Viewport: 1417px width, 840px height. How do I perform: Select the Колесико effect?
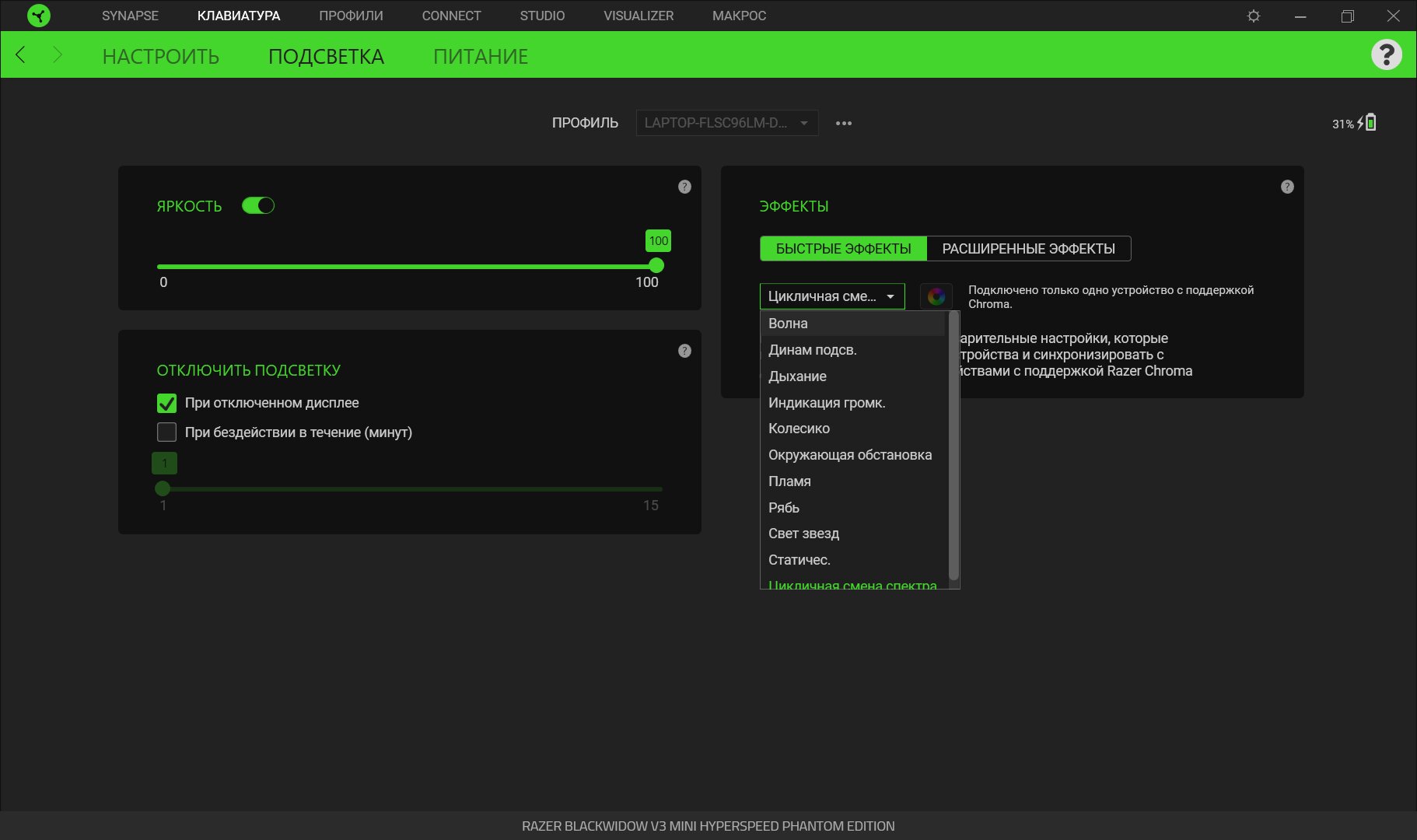click(x=852, y=429)
